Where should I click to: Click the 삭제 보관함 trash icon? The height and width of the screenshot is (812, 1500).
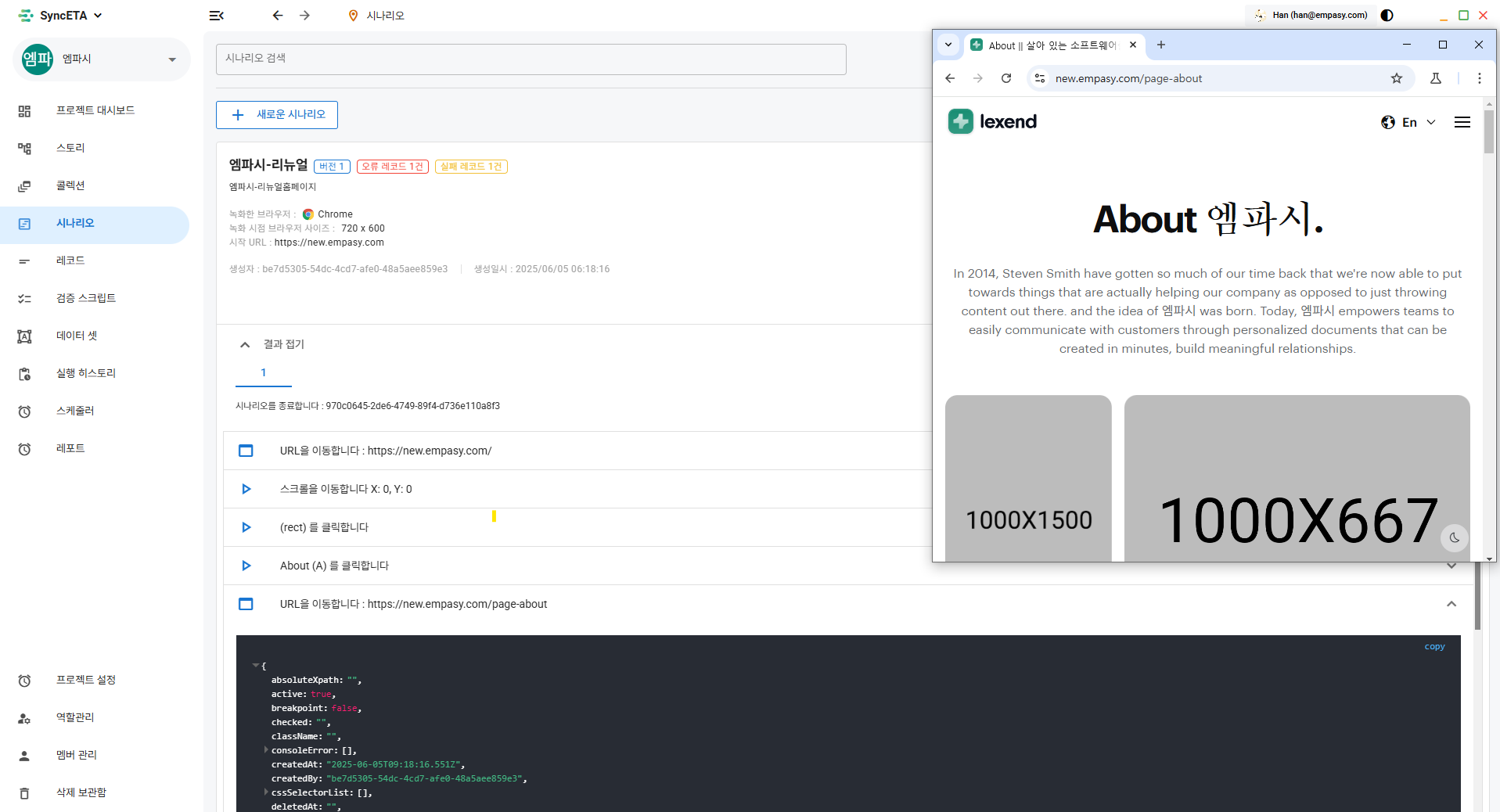pyautogui.click(x=25, y=793)
